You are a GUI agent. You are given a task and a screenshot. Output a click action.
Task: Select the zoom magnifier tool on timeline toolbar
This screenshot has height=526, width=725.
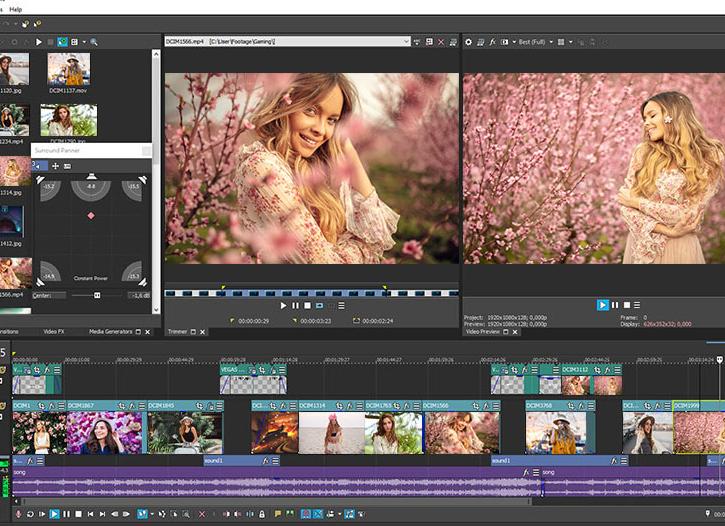[186, 514]
